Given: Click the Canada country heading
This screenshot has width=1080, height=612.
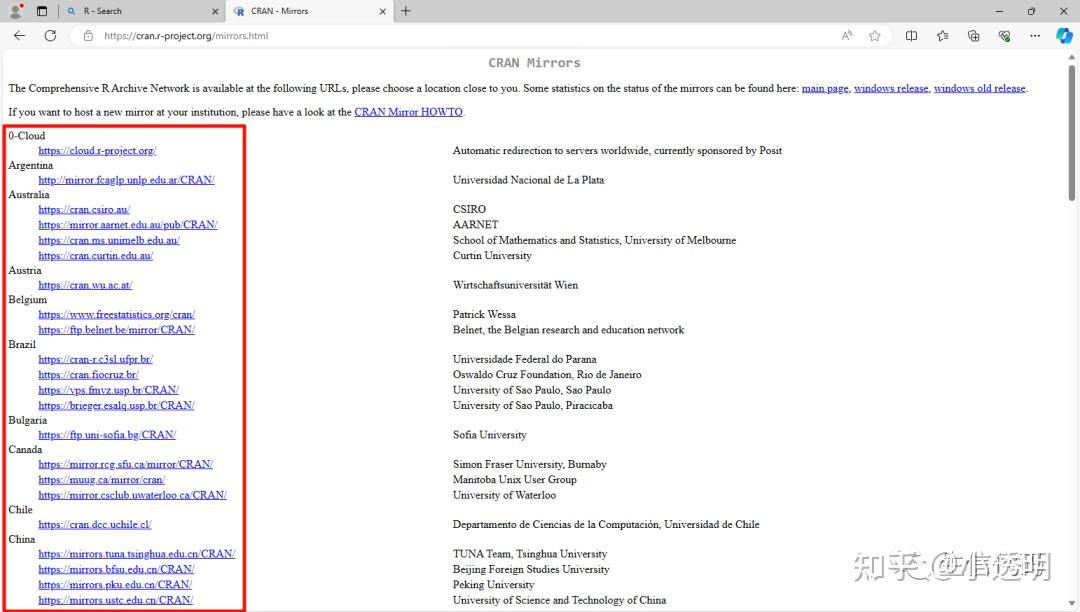Looking at the screenshot, I should (x=25, y=450).
